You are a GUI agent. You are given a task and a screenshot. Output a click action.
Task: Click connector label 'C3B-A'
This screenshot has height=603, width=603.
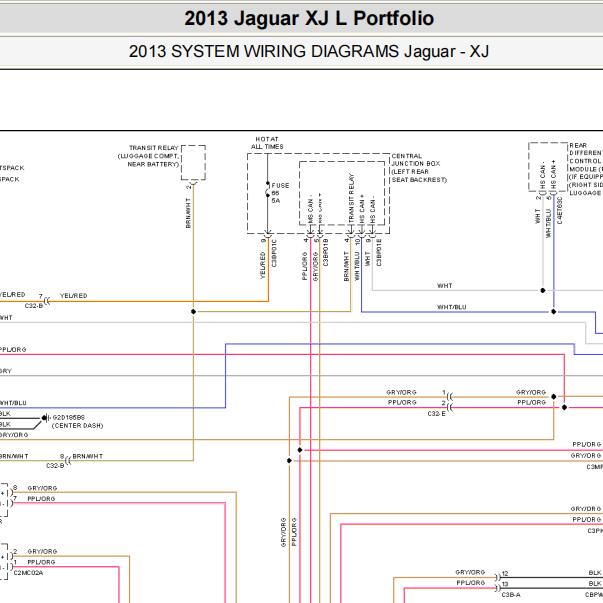(x=511, y=595)
